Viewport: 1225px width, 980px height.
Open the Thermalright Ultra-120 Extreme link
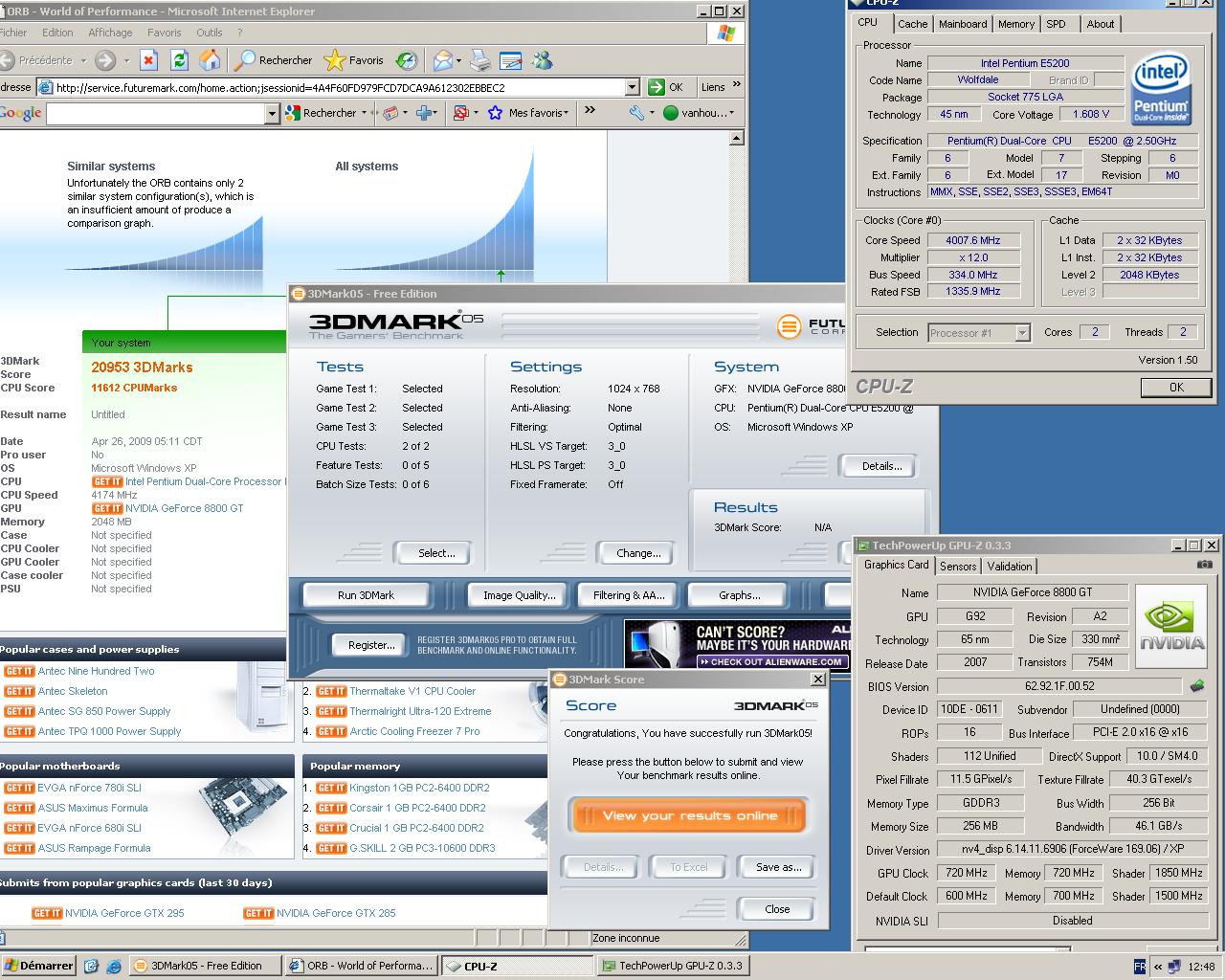pos(420,711)
